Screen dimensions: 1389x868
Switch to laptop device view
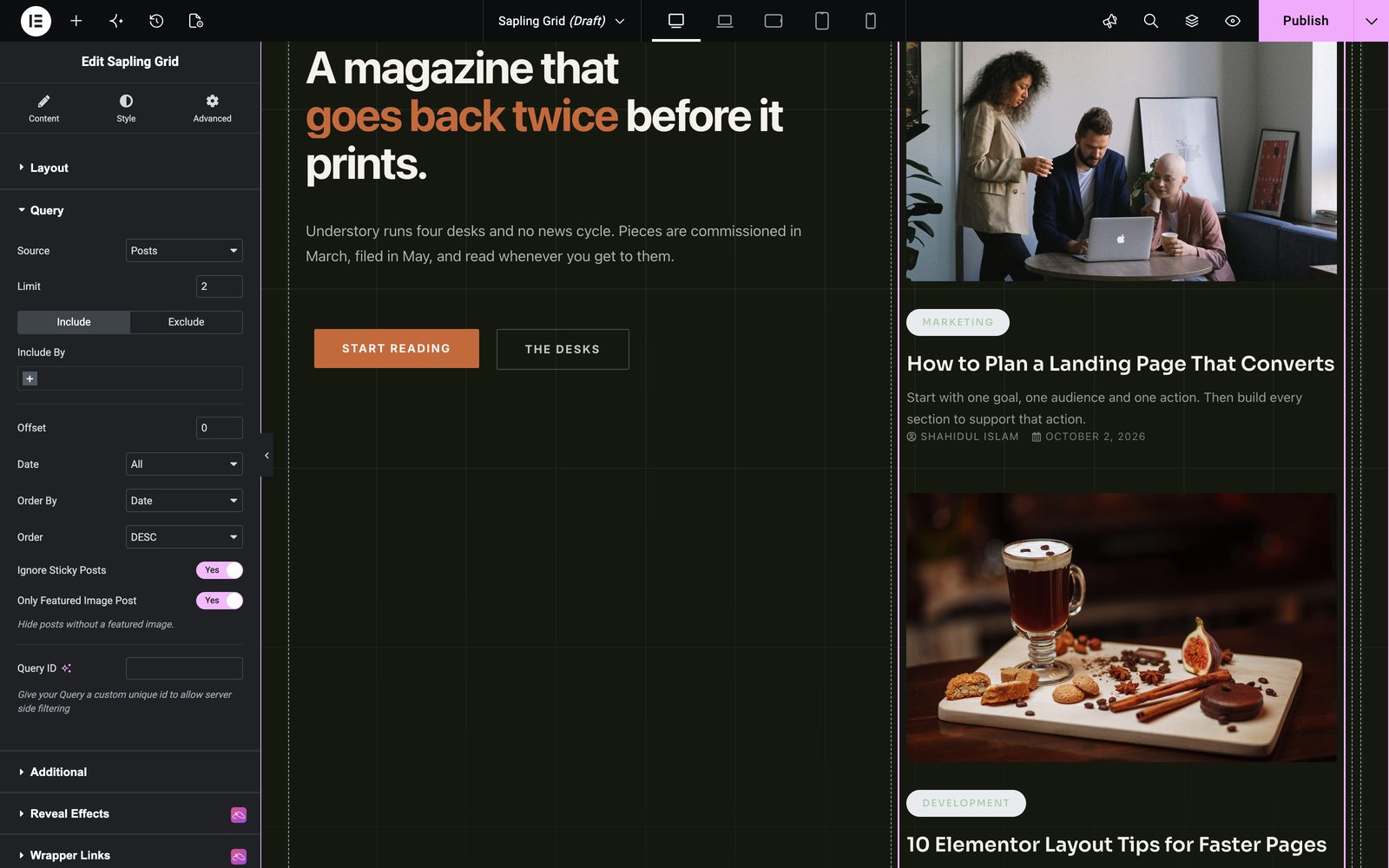point(725,21)
